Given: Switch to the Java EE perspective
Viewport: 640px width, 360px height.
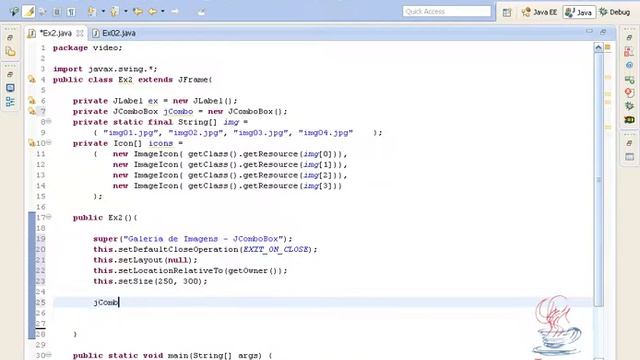Looking at the screenshot, I should click(539, 12).
